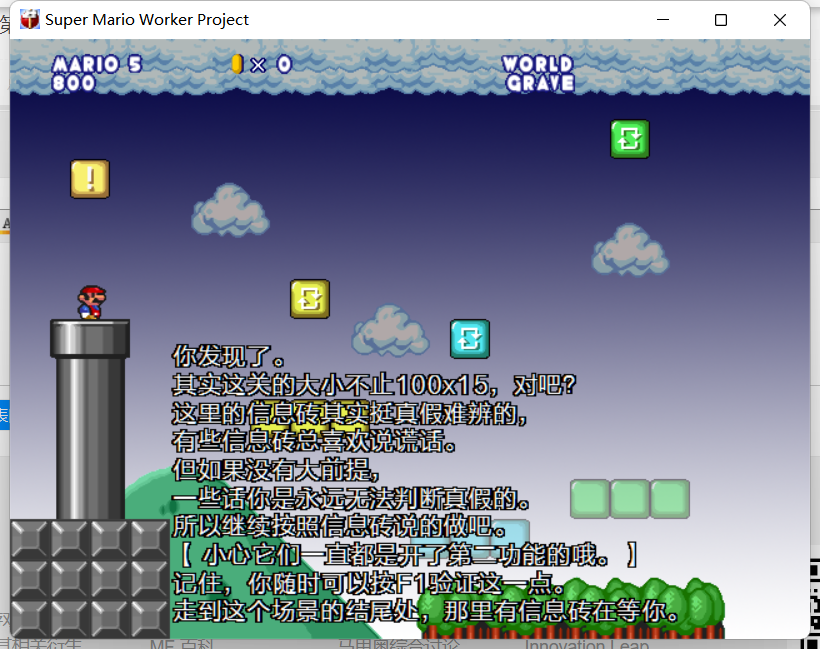The image size is (820, 649).
Task: Maximize the Super Mario Worker Project window
Action: [x=721, y=20]
